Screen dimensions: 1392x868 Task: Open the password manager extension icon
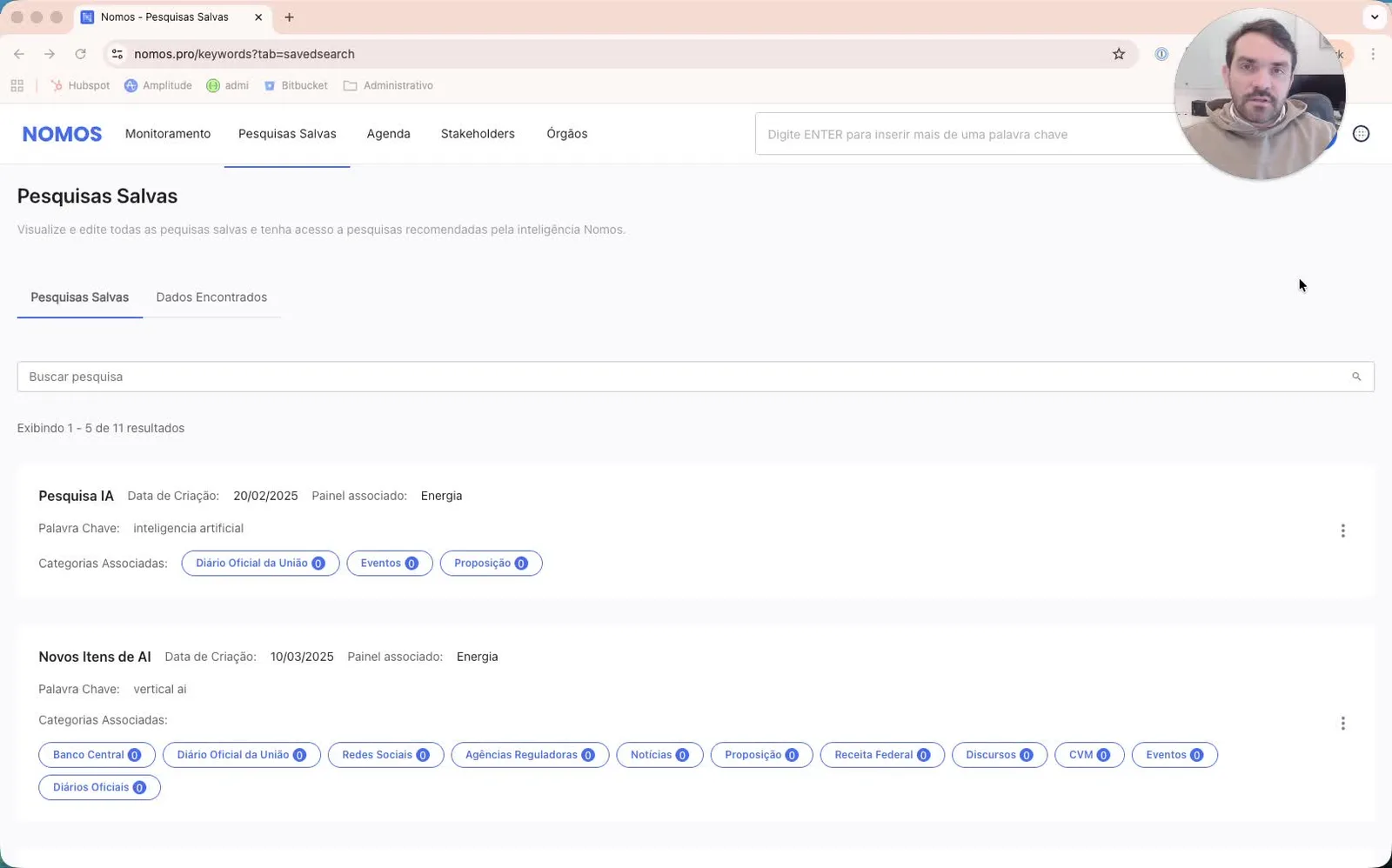click(1161, 54)
